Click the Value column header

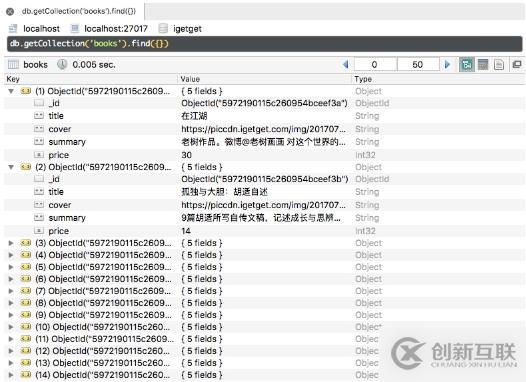point(190,79)
